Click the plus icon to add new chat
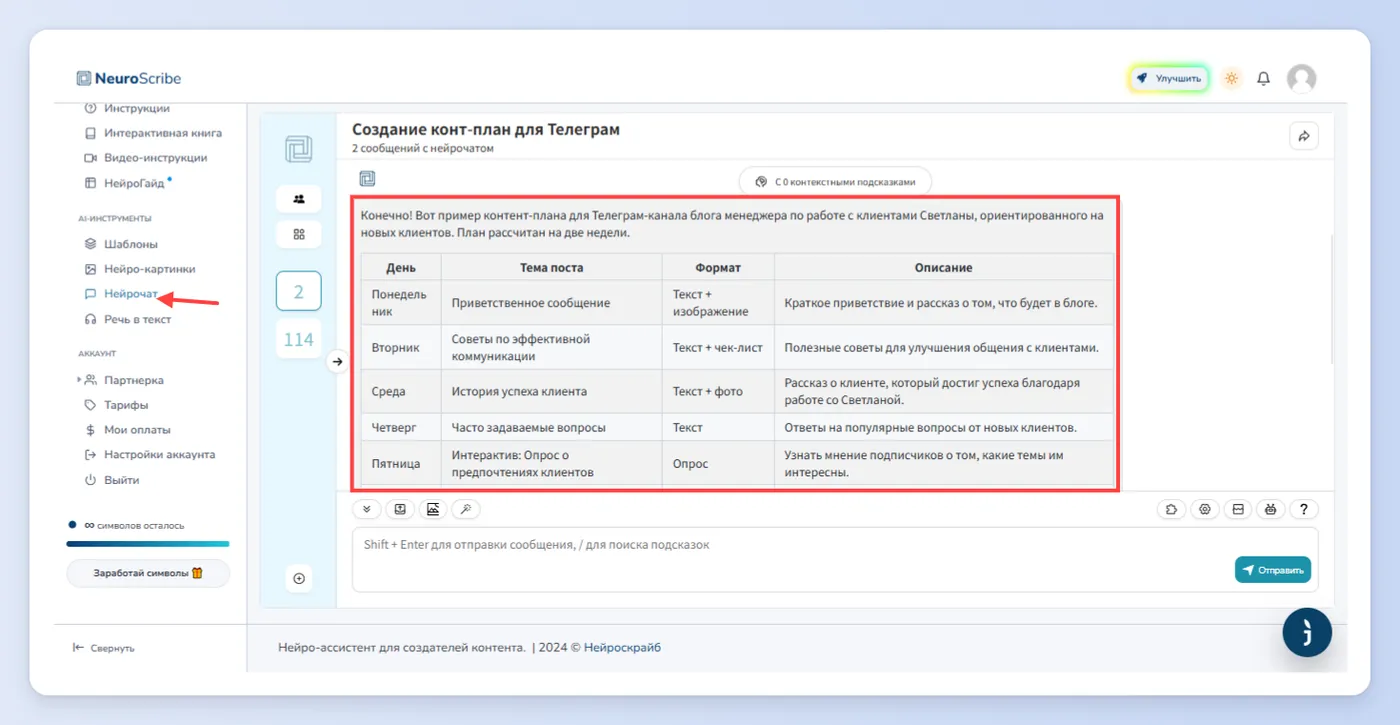The height and width of the screenshot is (725, 1400). point(299,578)
